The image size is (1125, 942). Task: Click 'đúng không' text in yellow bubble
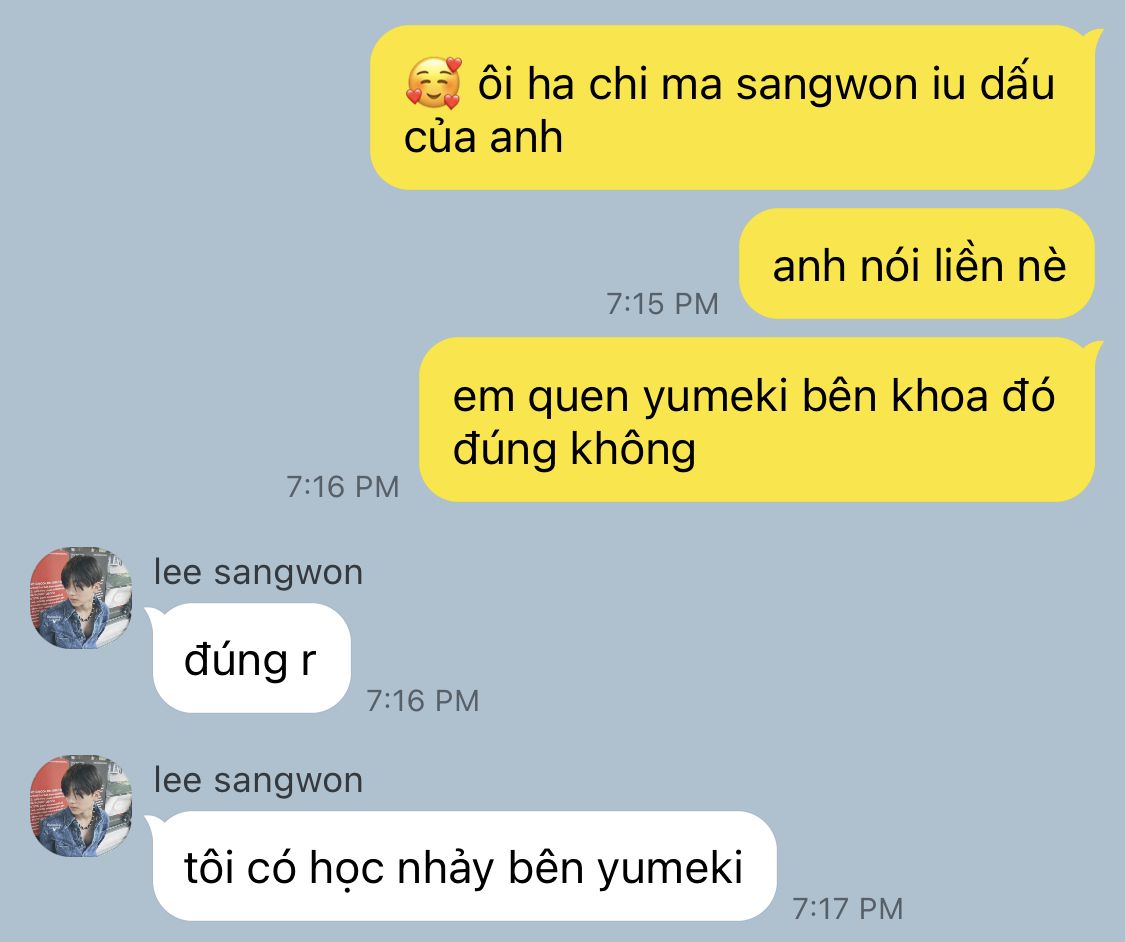click(574, 449)
